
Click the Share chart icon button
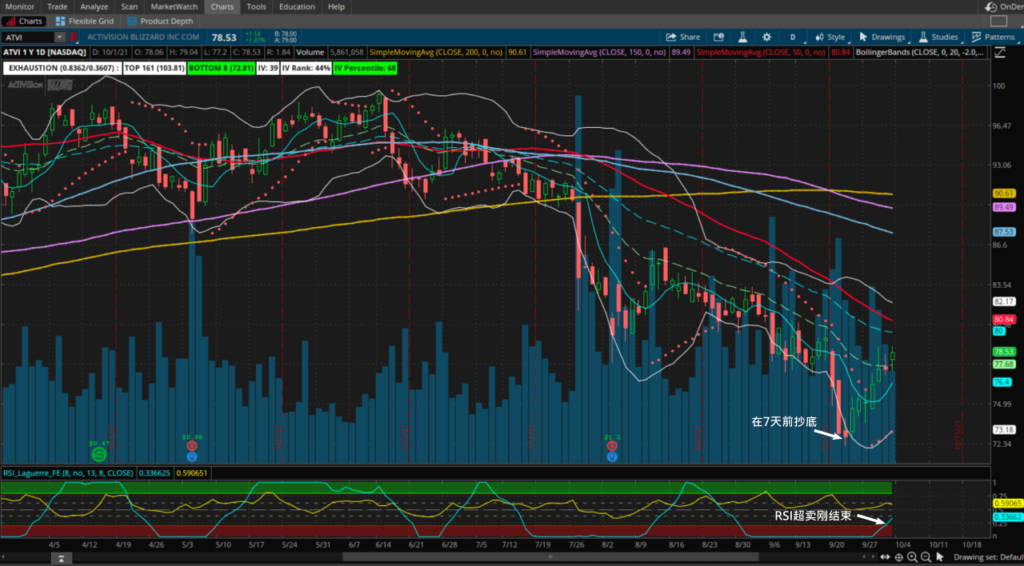671,37
